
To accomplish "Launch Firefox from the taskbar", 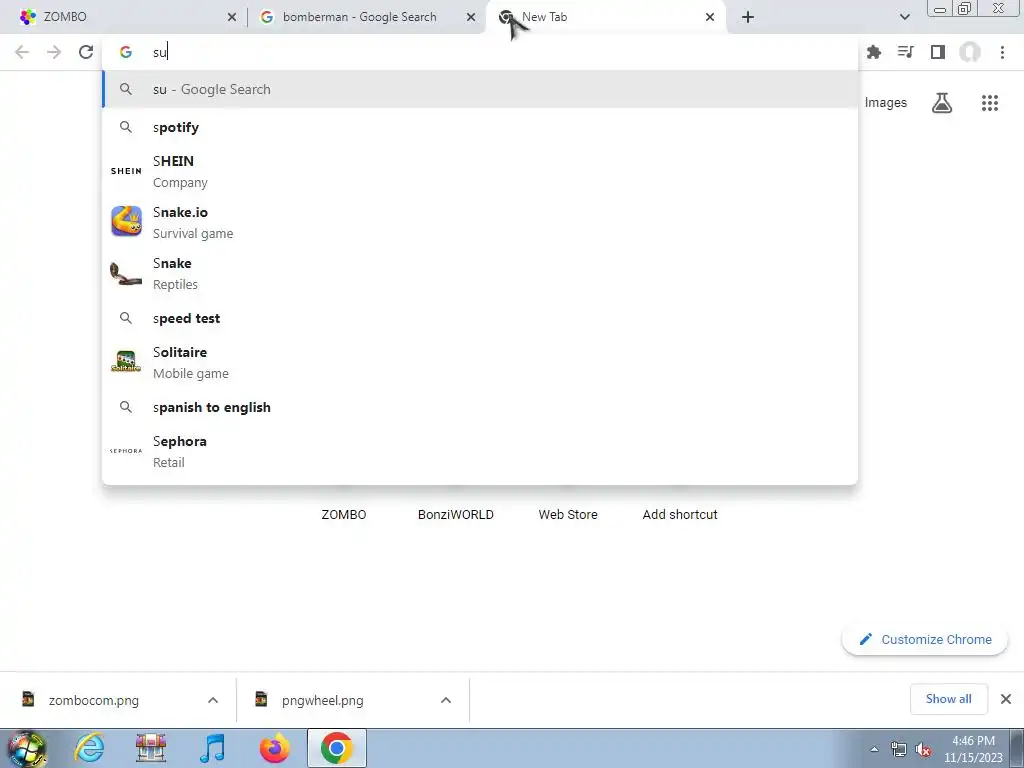I will pos(274,748).
